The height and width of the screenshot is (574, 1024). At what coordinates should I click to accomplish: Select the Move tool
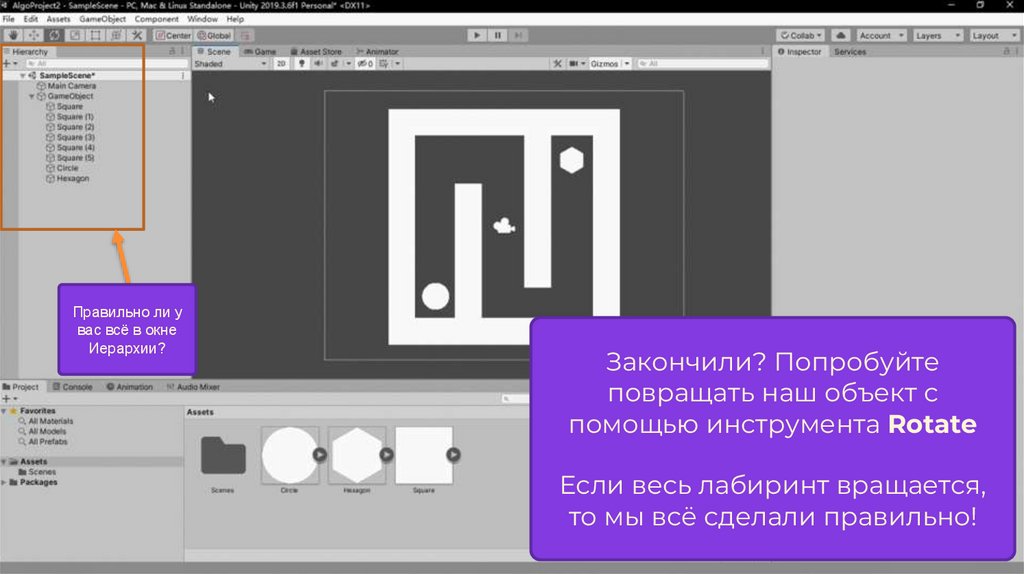pos(34,35)
